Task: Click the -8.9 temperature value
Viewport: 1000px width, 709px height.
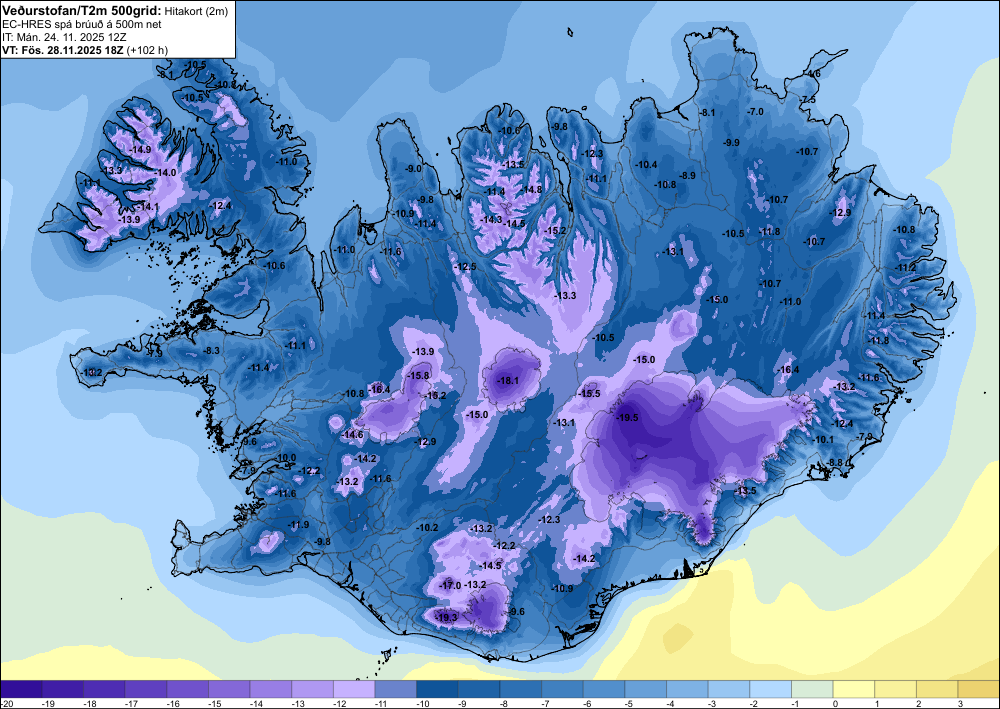Action: [x=688, y=175]
